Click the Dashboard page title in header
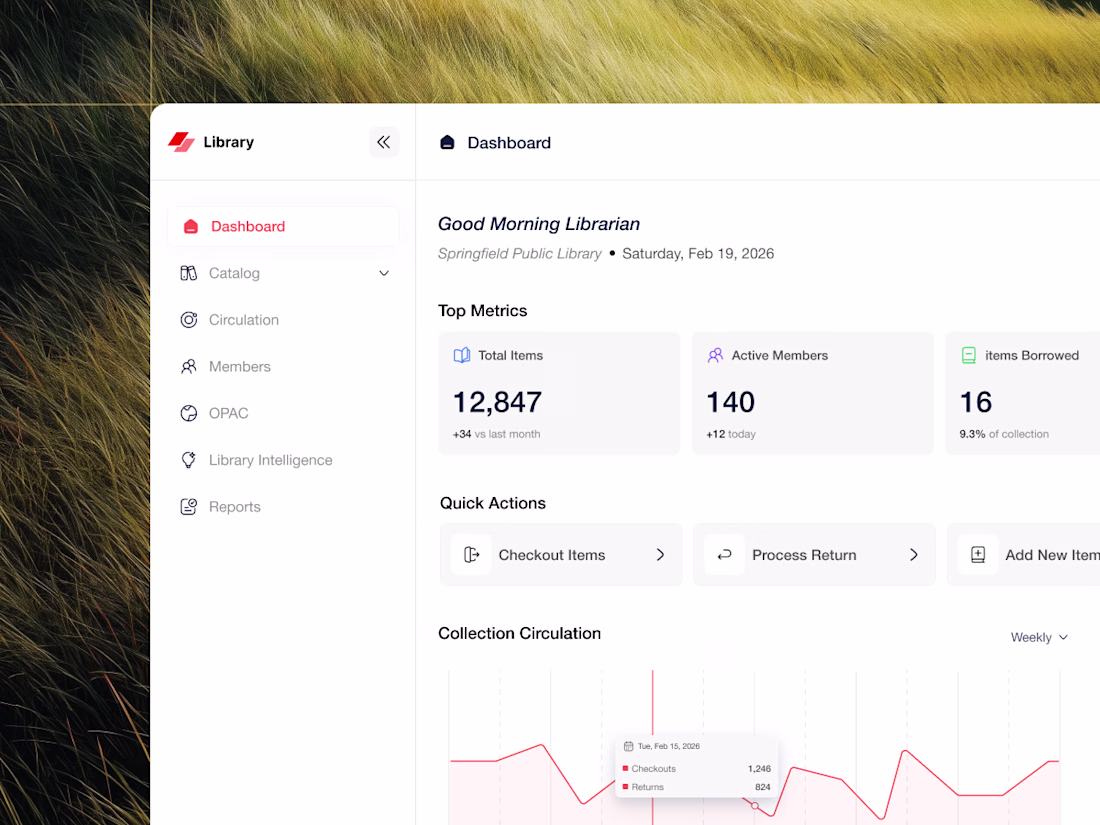 (x=509, y=143)
